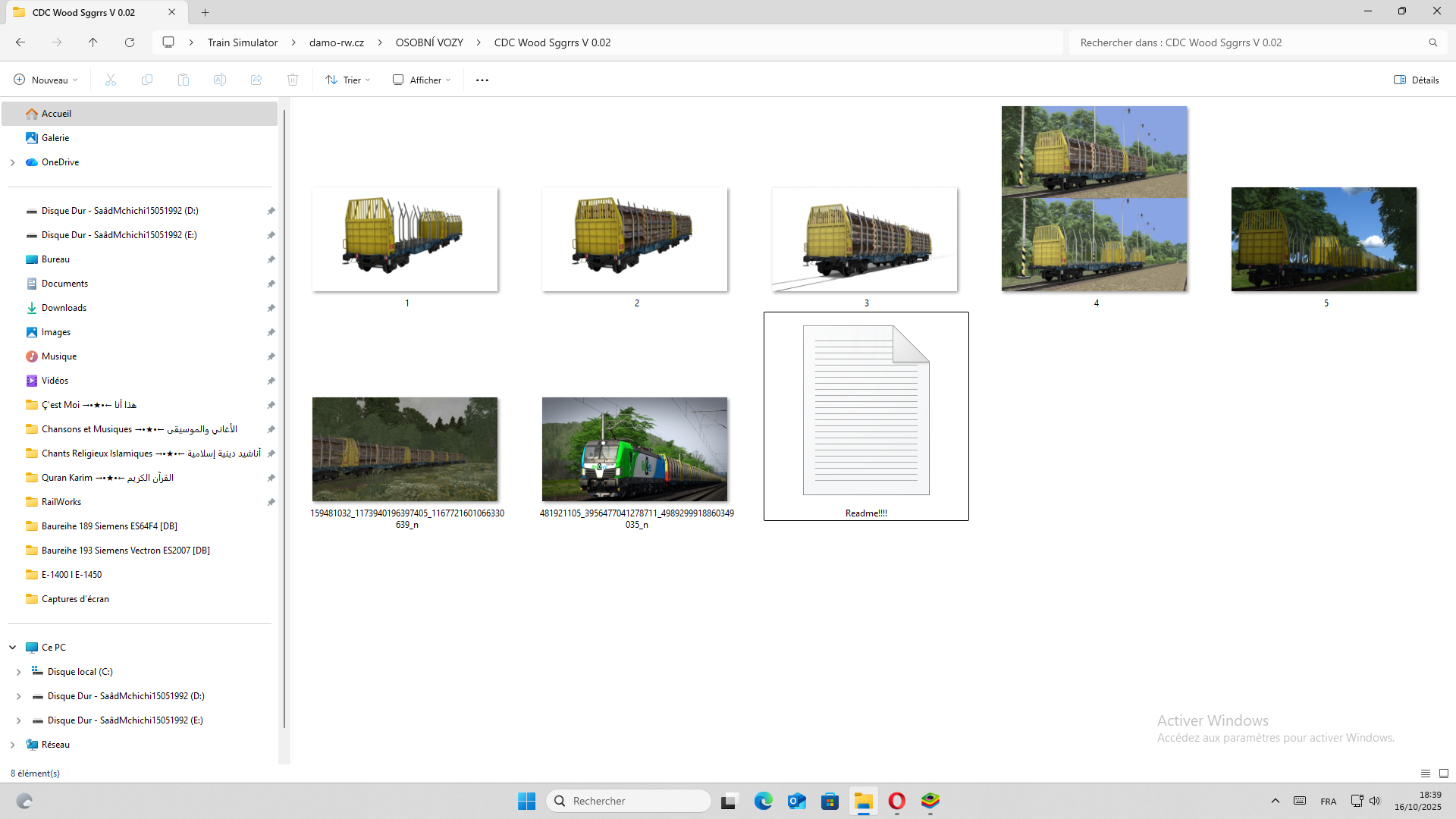This screenshot has width=1456, height=819.
Task: Open the Afficher view menu
Action: (x=422, y=80)
